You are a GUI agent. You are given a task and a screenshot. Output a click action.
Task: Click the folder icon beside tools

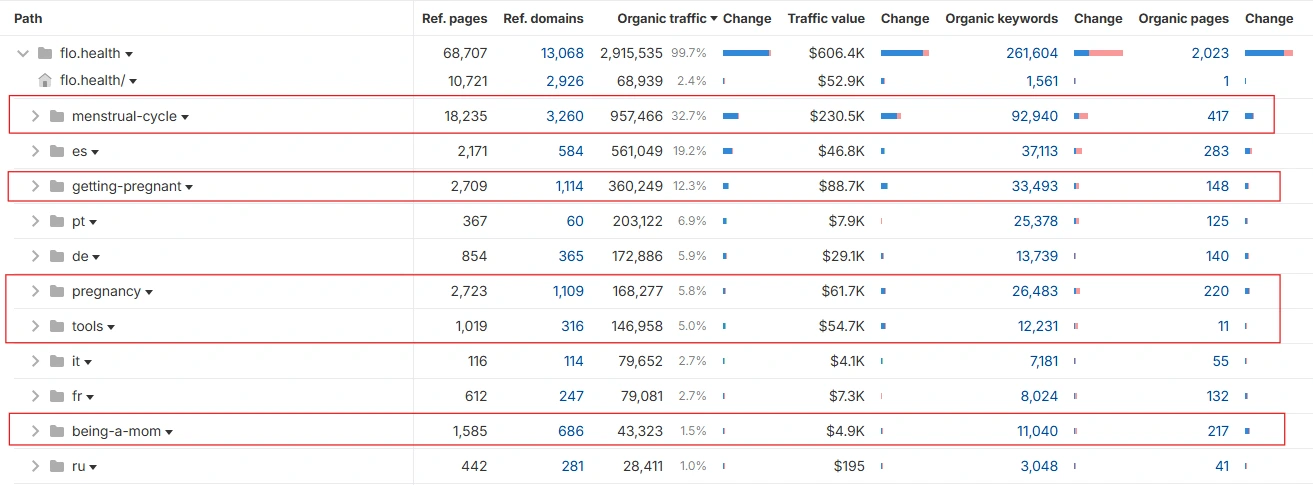point(56,326)
